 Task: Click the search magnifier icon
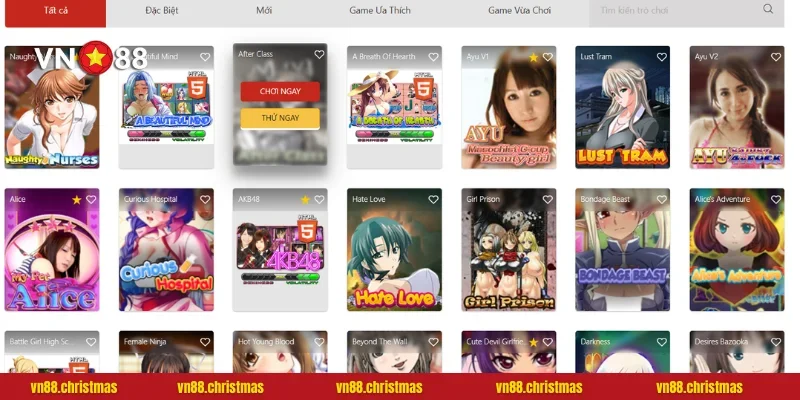click(768, 9)
